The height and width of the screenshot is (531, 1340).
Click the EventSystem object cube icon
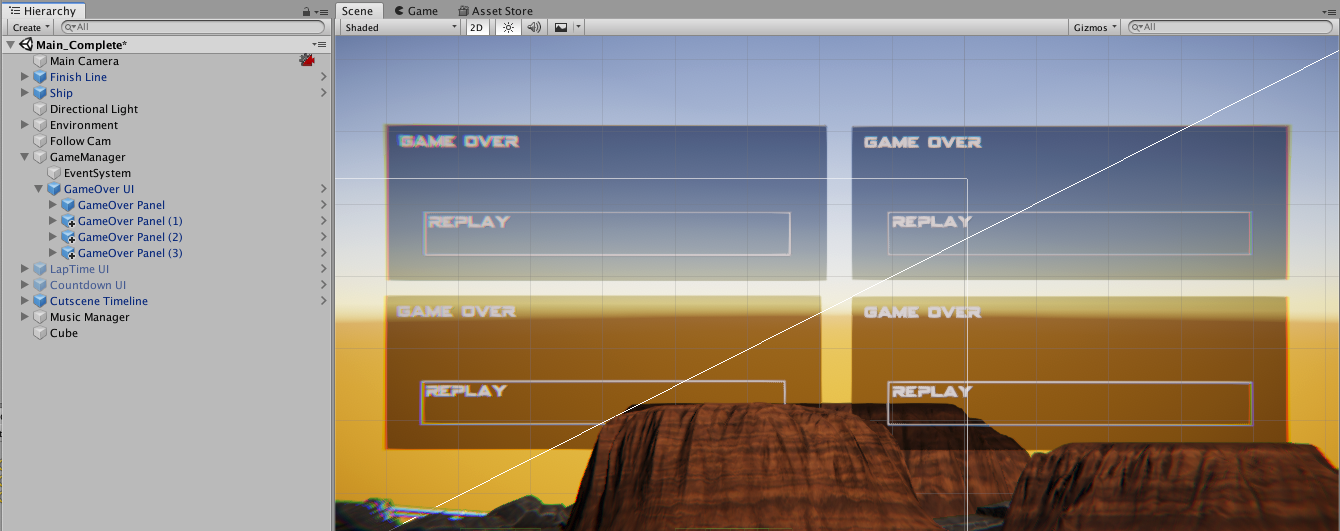tap(54, 173)
